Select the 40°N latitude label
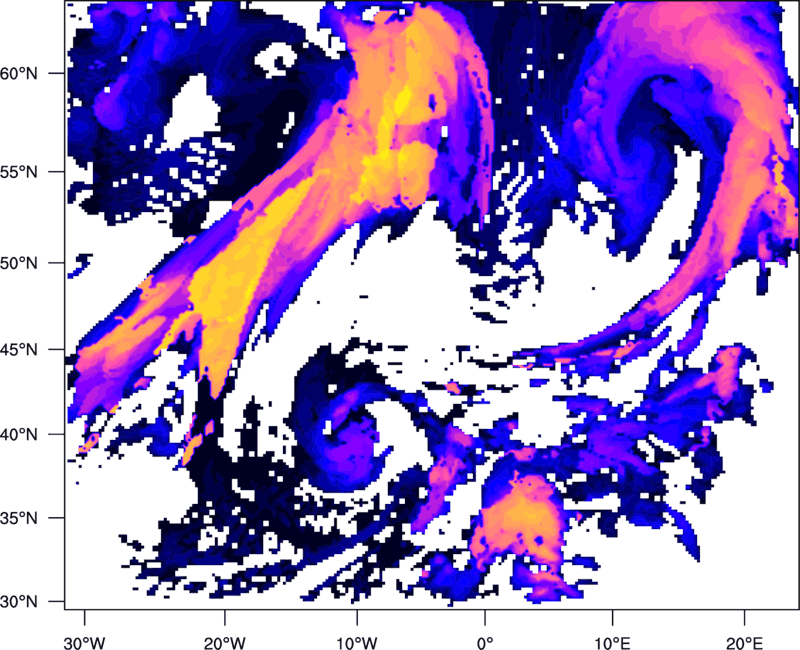Image resolution: width=800 pixels, height=650 pixels. [19, 435]
